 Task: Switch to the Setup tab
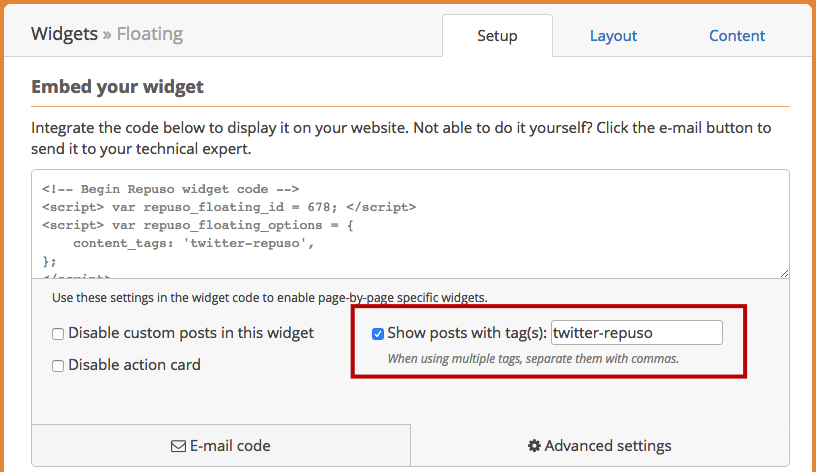click(497, 35)
